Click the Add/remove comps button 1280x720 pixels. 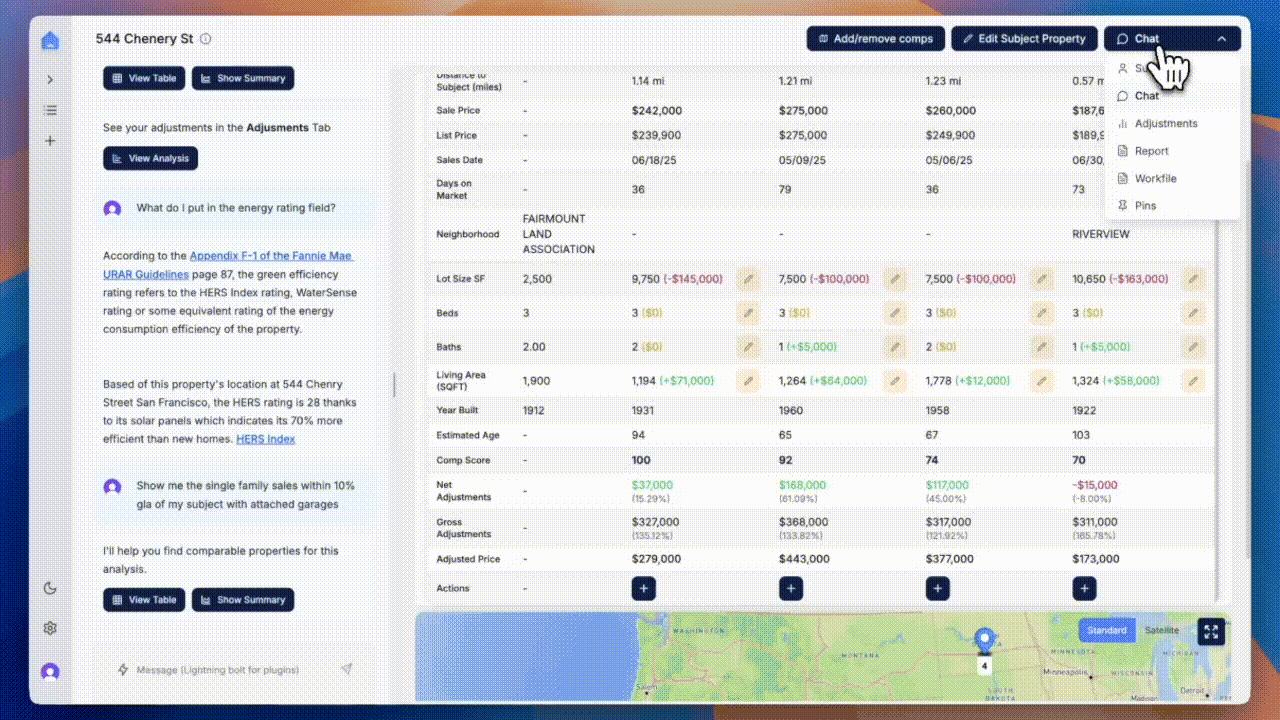[x=875, y=39]
